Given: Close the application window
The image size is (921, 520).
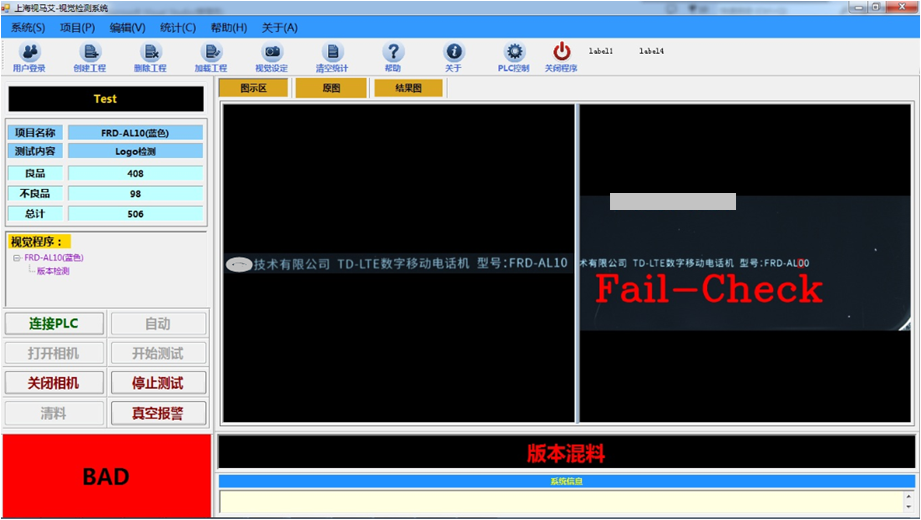Looking at the screenshot, I should click(x=902, y=7).
